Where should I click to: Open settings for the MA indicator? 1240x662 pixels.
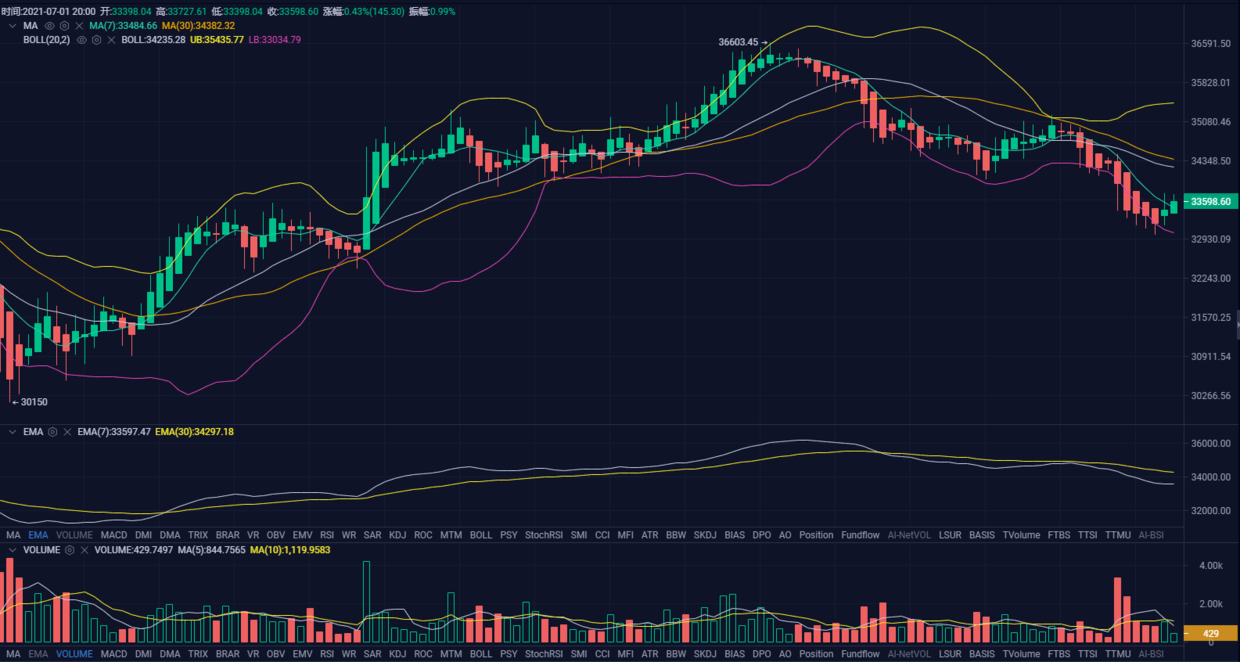point(65,25)
